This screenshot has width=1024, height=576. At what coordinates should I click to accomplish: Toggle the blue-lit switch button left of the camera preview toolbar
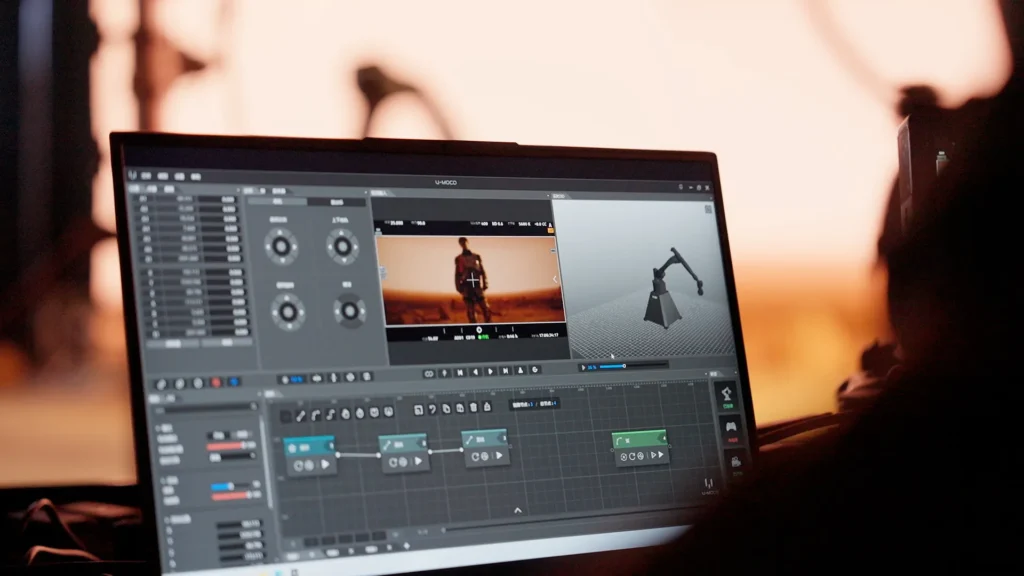292,379
